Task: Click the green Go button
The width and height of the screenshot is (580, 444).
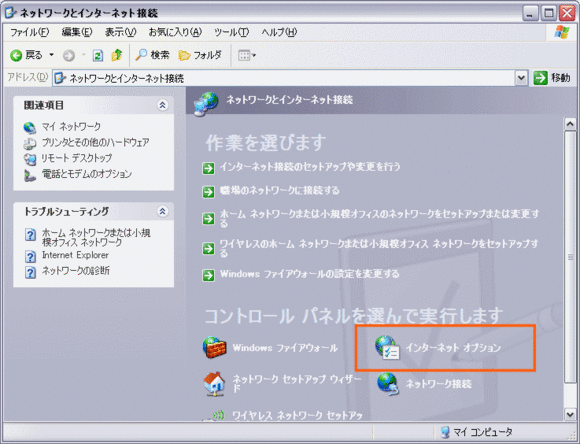Action: click(x=552, y=78)
